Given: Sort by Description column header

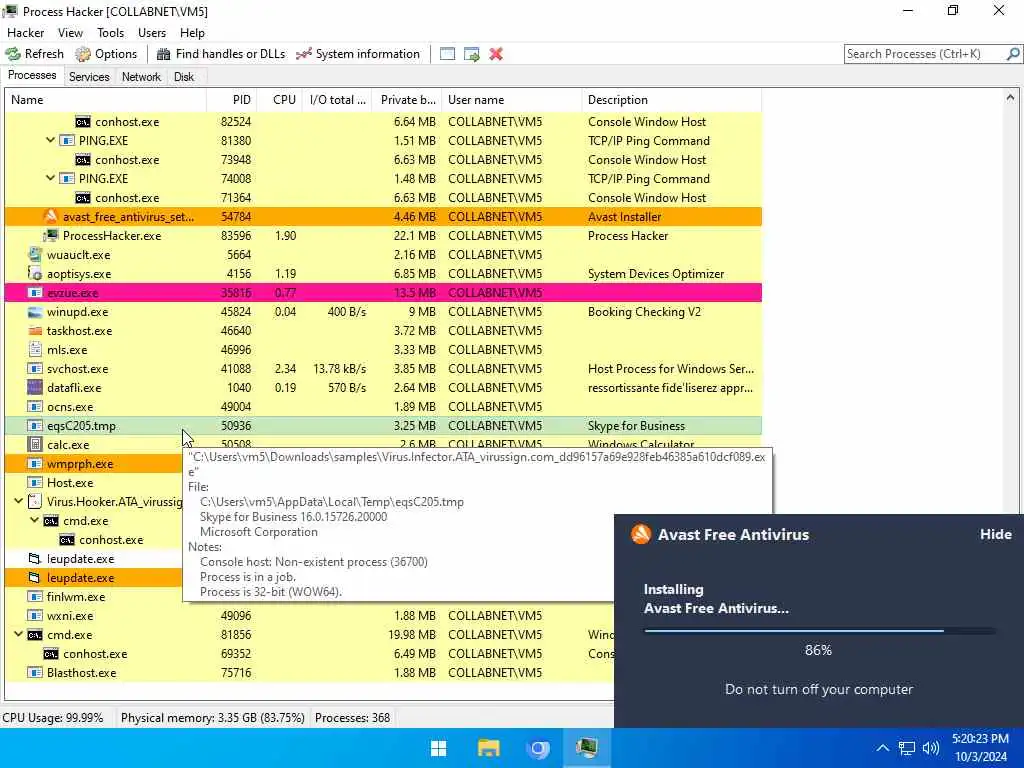Looking at the screenshot, I should pos(671,100).
